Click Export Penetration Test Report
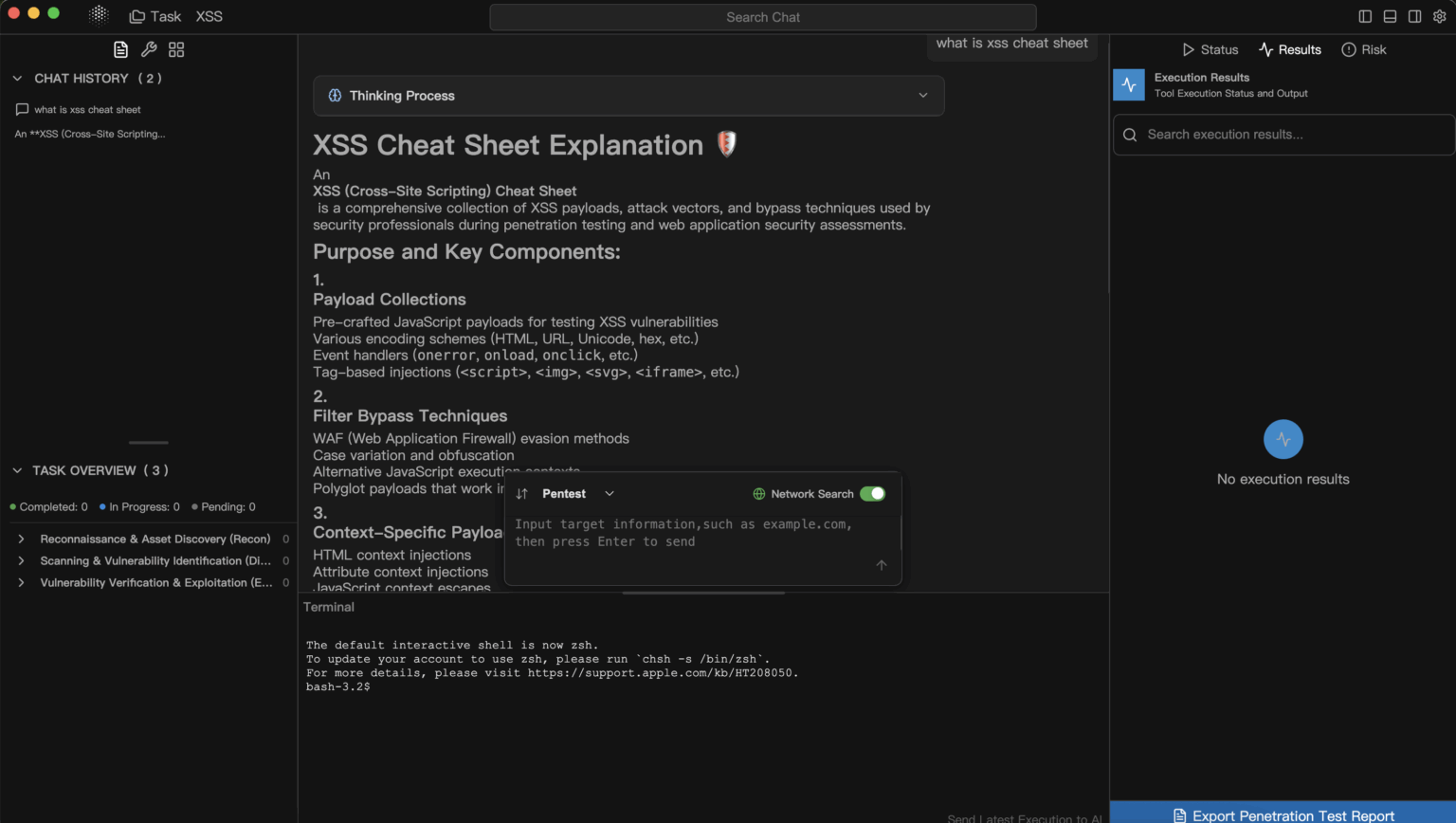 pos(1283,814)
